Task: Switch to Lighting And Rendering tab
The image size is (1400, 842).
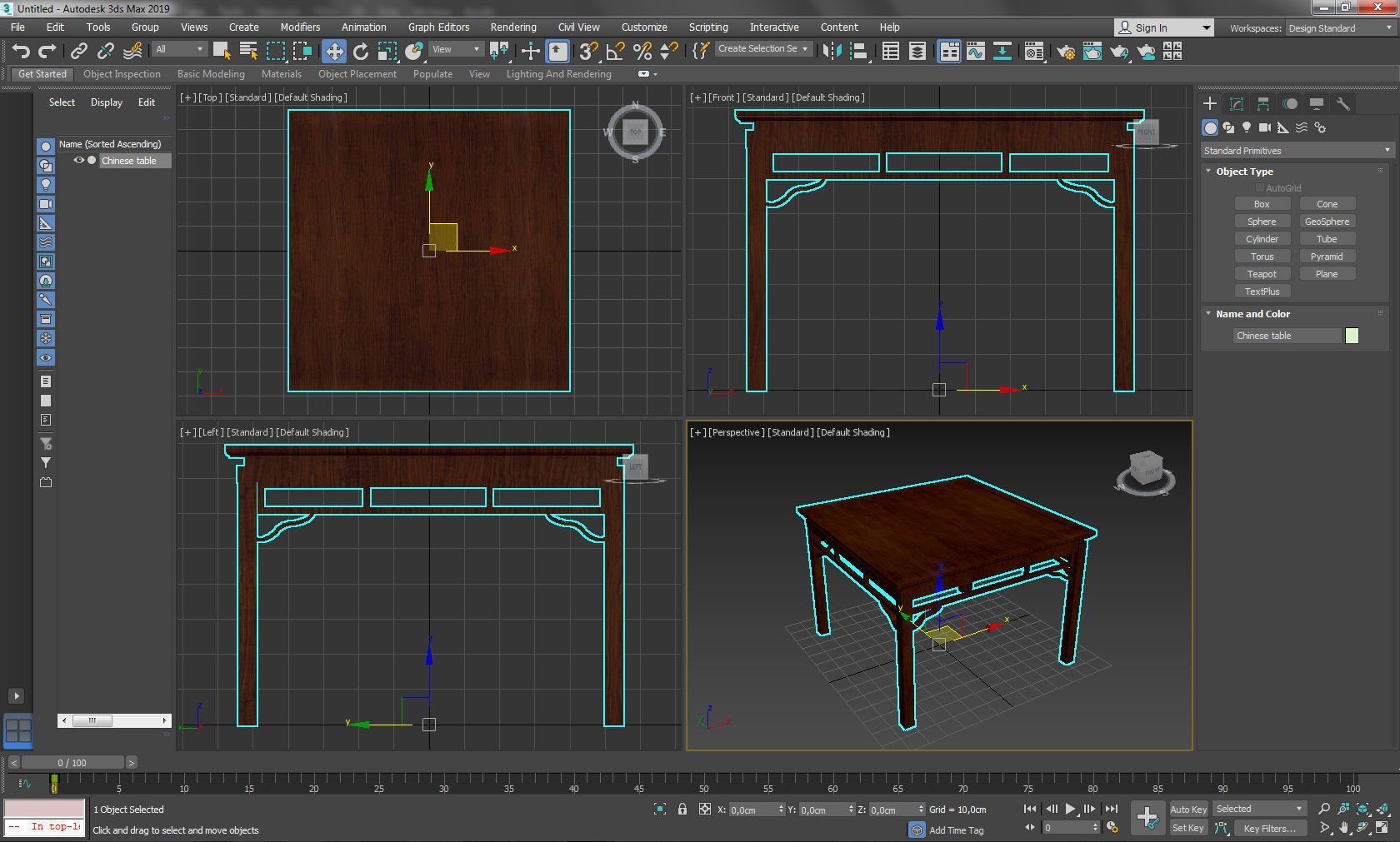Action: tap(558, 74)
